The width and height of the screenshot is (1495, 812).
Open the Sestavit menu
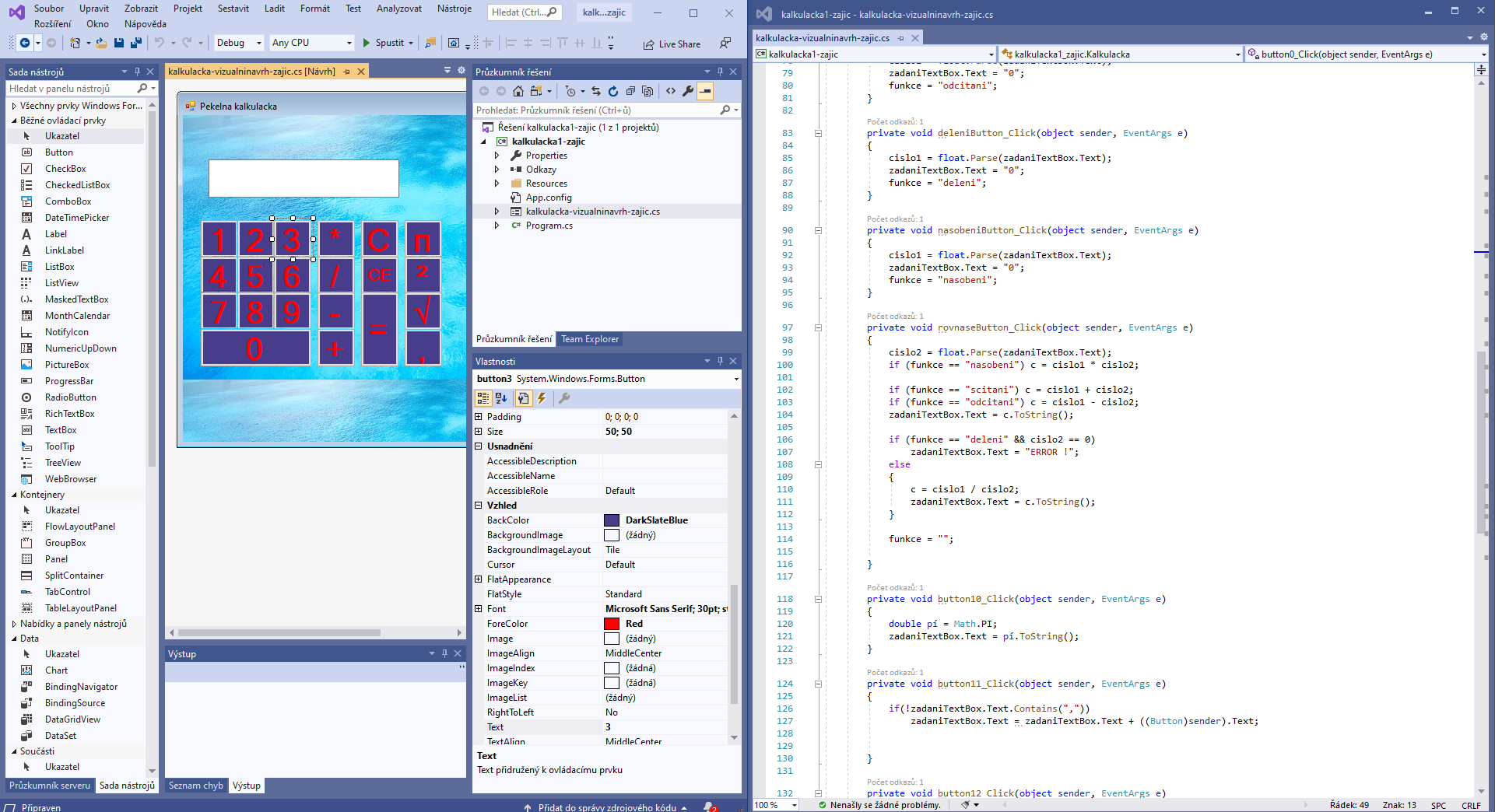pyautogui.click(x=233, y=9)
